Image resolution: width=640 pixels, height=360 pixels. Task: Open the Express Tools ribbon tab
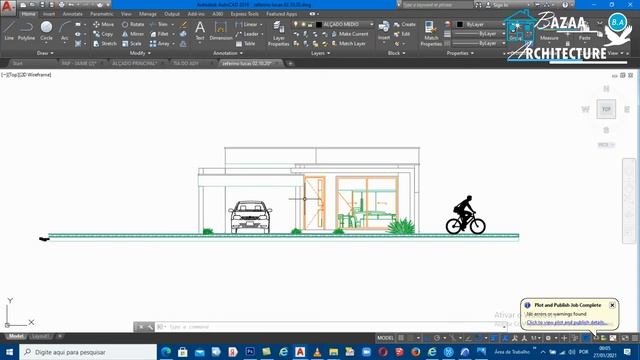tap(244, 14)
